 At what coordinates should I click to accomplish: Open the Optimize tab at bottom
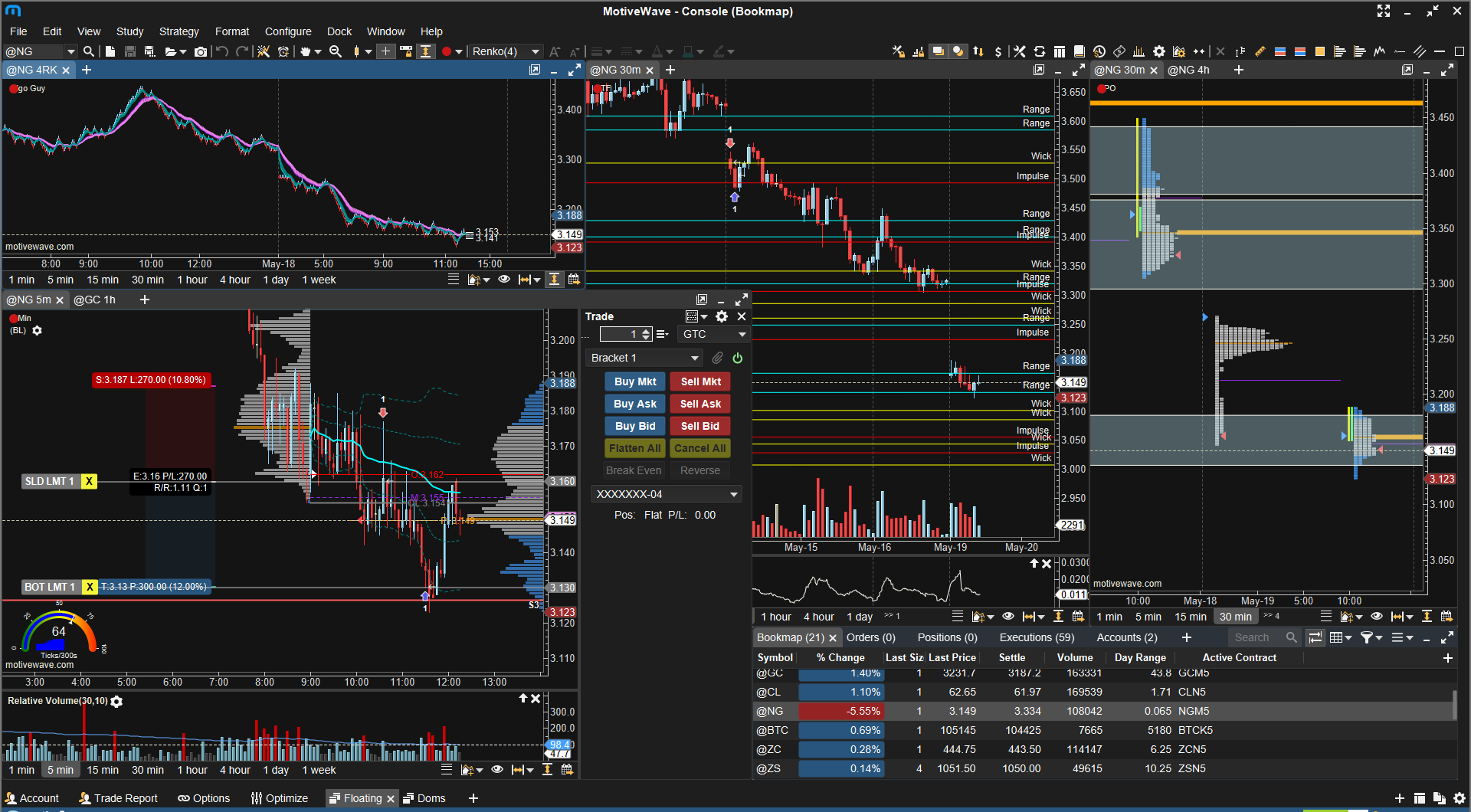point(280,798)
